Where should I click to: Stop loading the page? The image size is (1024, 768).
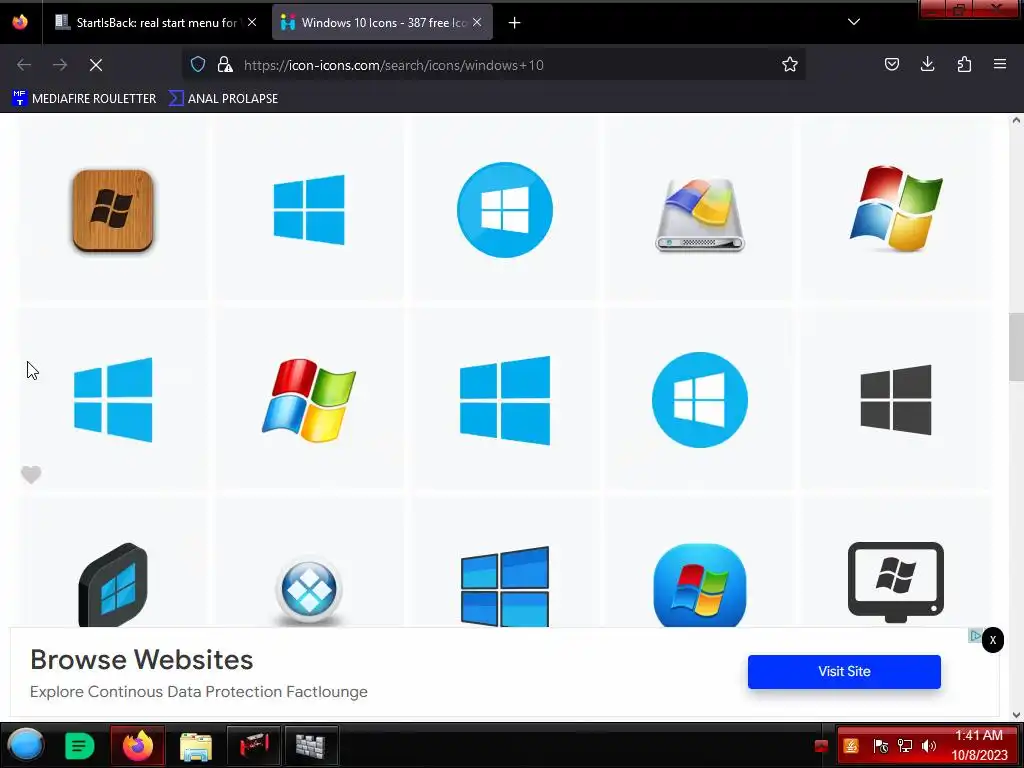pos(96,65)
